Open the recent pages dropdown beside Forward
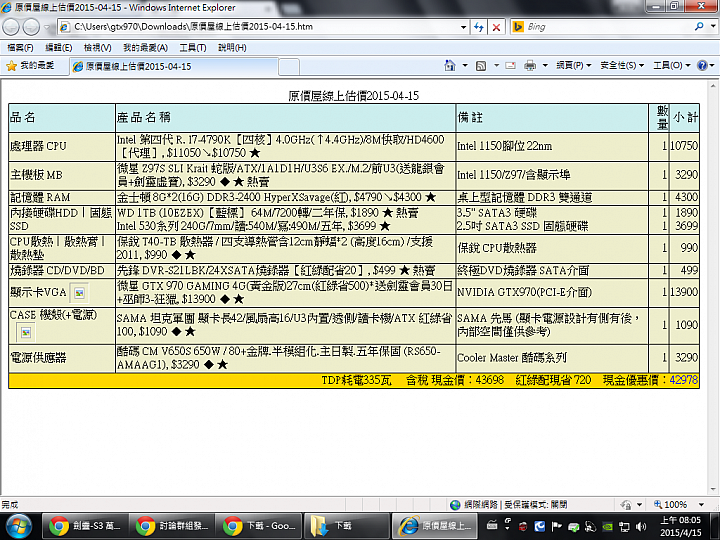This screenshot has width=720, height=540. click(x=46, y=27)
